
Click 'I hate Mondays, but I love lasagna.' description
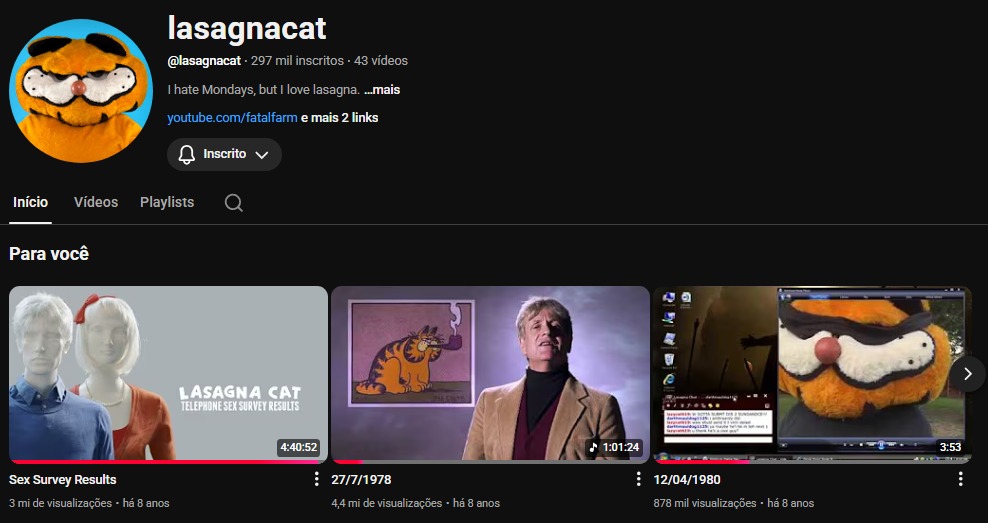click(263, 89)
